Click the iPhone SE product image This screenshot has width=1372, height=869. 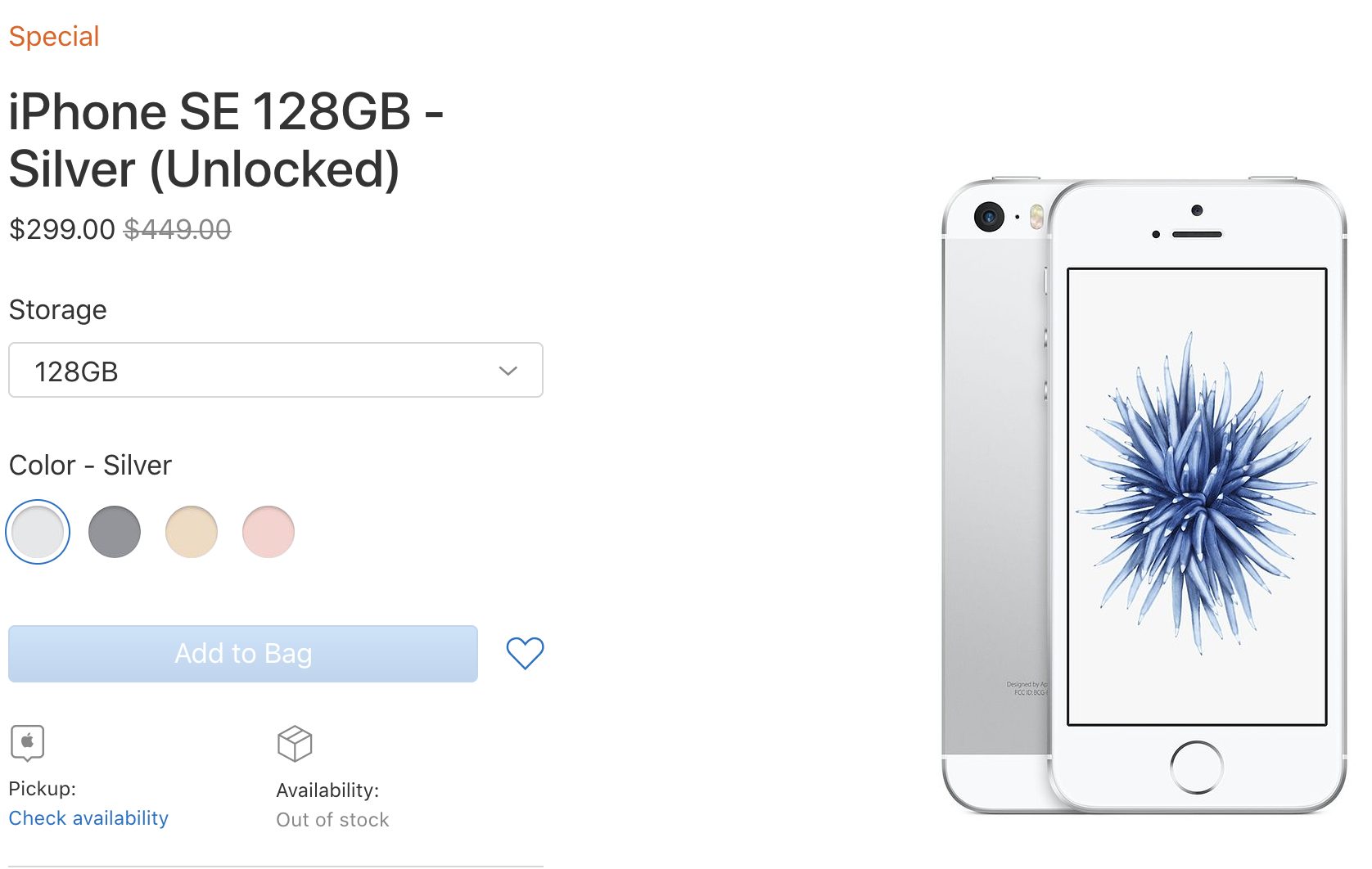pyautogui.click(x=1144, y=496)
